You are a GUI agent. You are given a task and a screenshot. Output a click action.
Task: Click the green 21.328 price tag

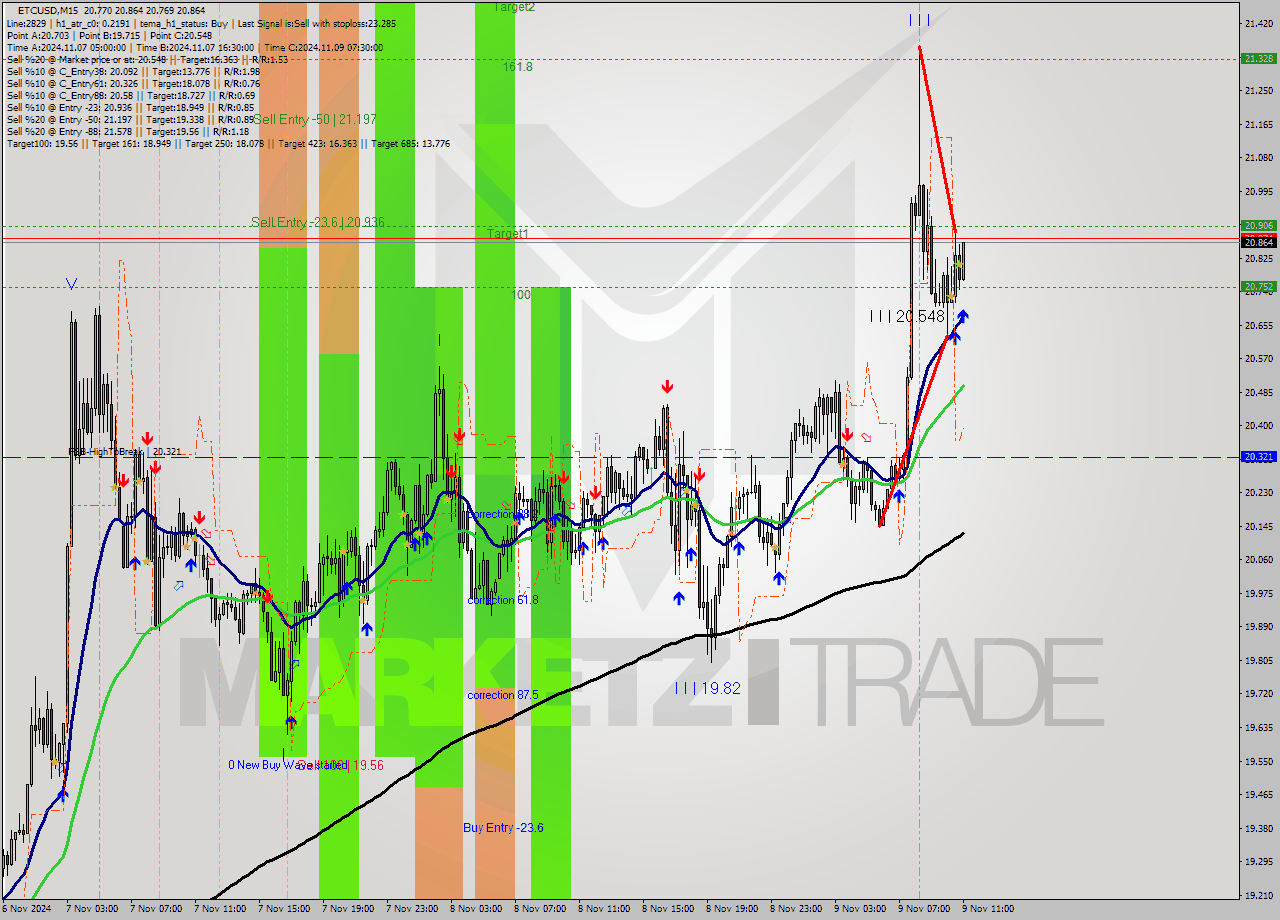click(x=1258, y=59)
